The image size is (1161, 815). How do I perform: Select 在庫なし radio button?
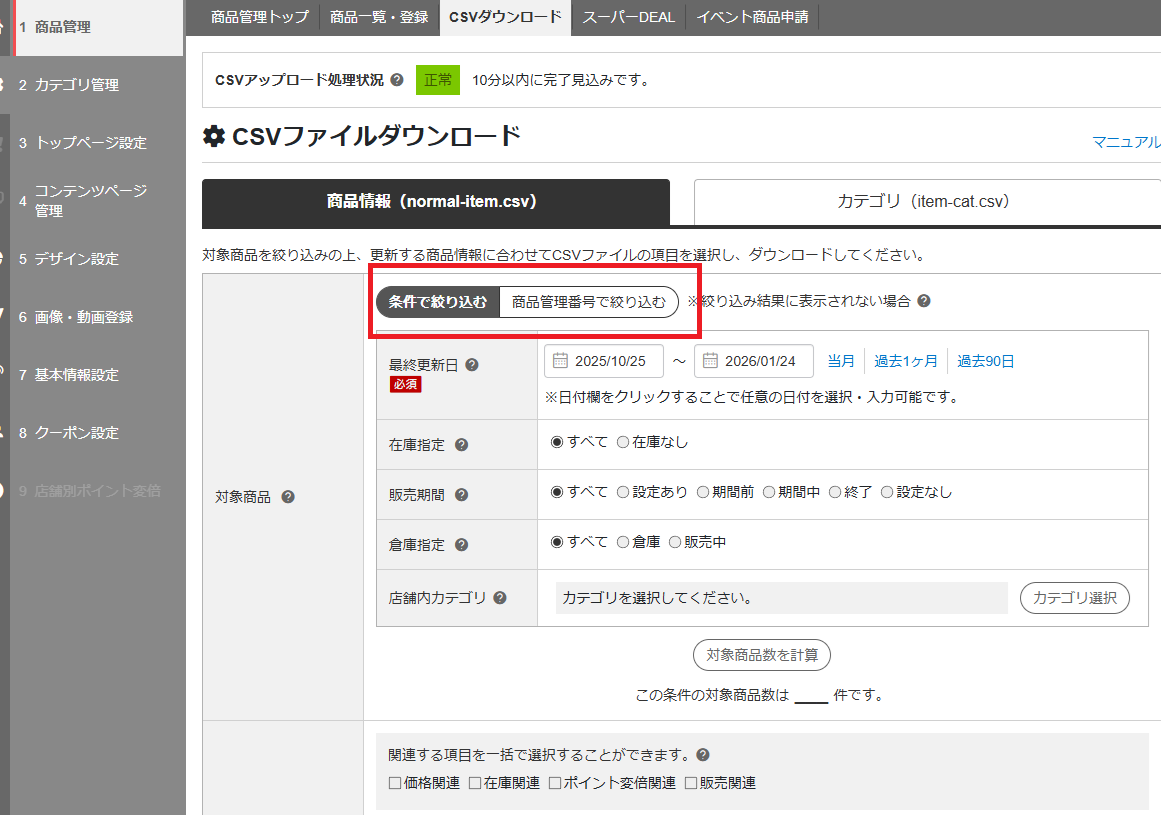pyautogui.click(x=623, y=442)
